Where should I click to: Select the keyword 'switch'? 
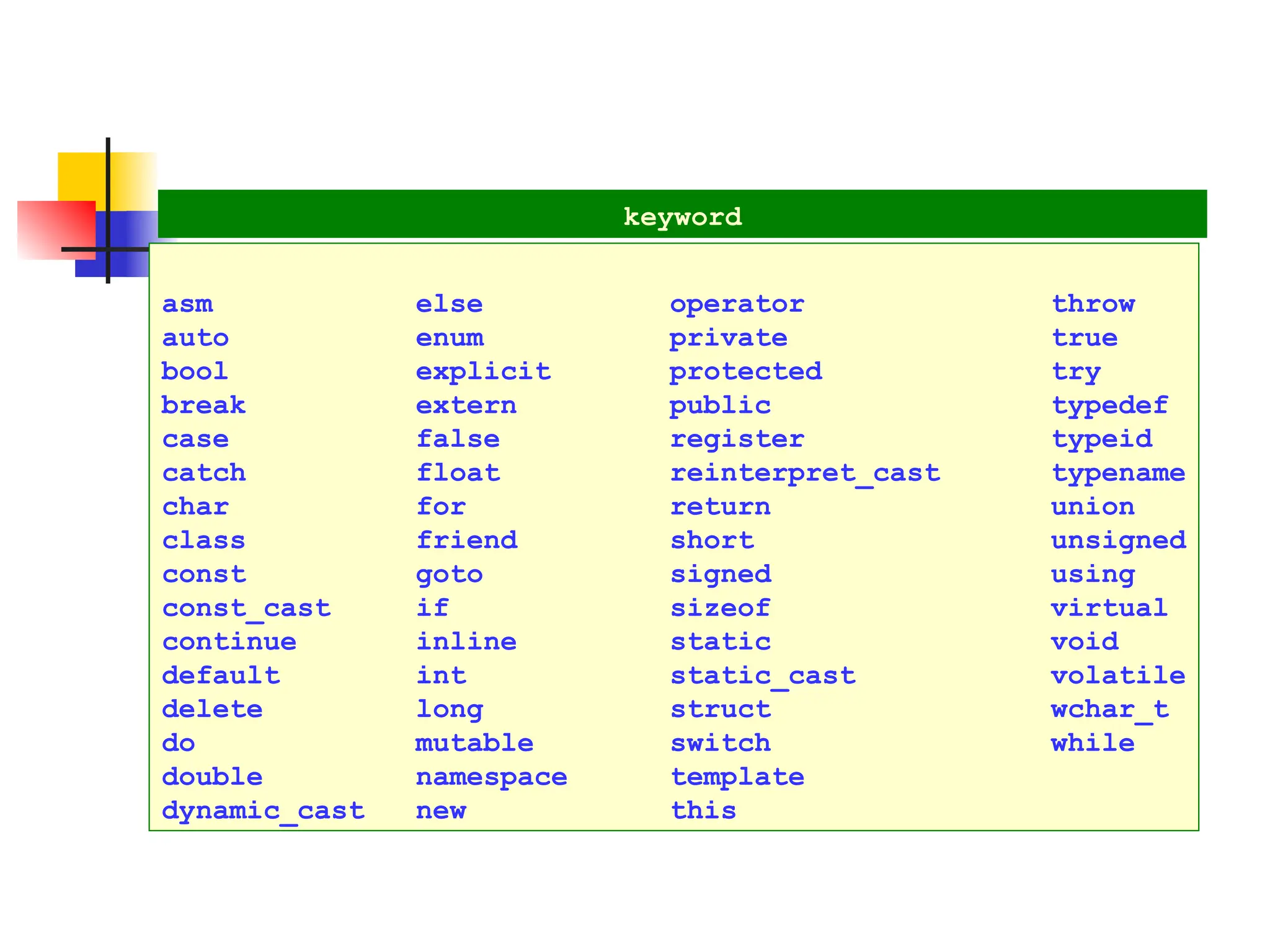point(720,743)
